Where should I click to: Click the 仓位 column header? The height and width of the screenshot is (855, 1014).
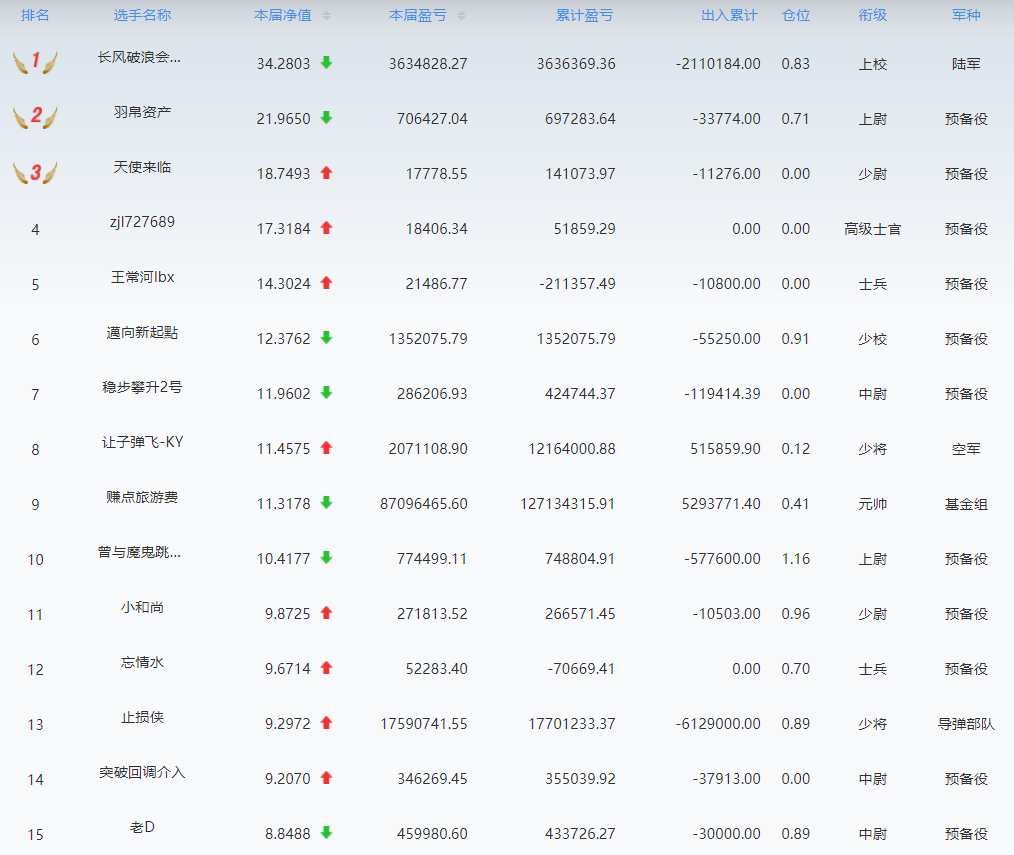tap(795, 16)
